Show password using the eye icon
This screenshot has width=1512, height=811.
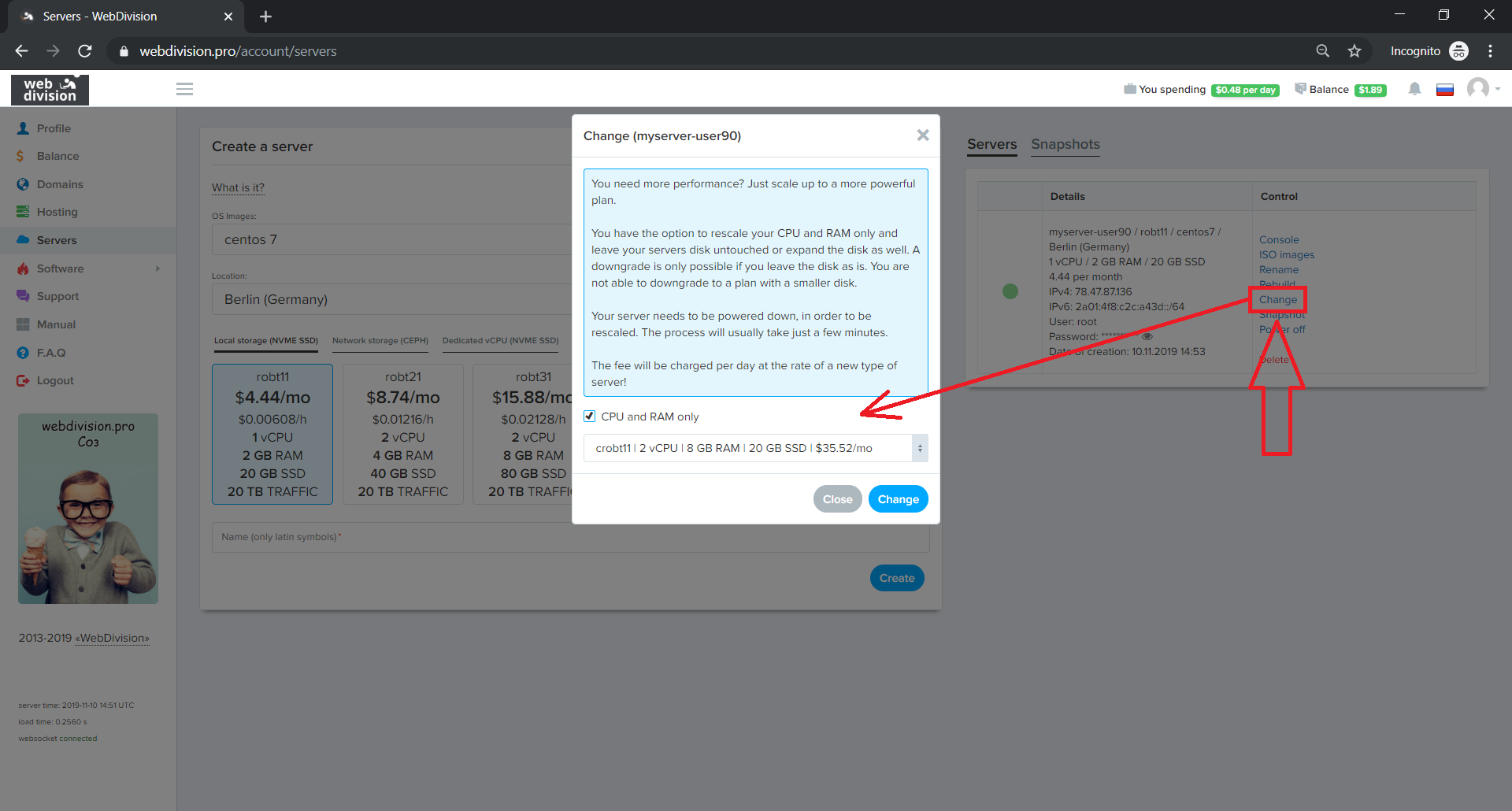tap(1147, 336)
